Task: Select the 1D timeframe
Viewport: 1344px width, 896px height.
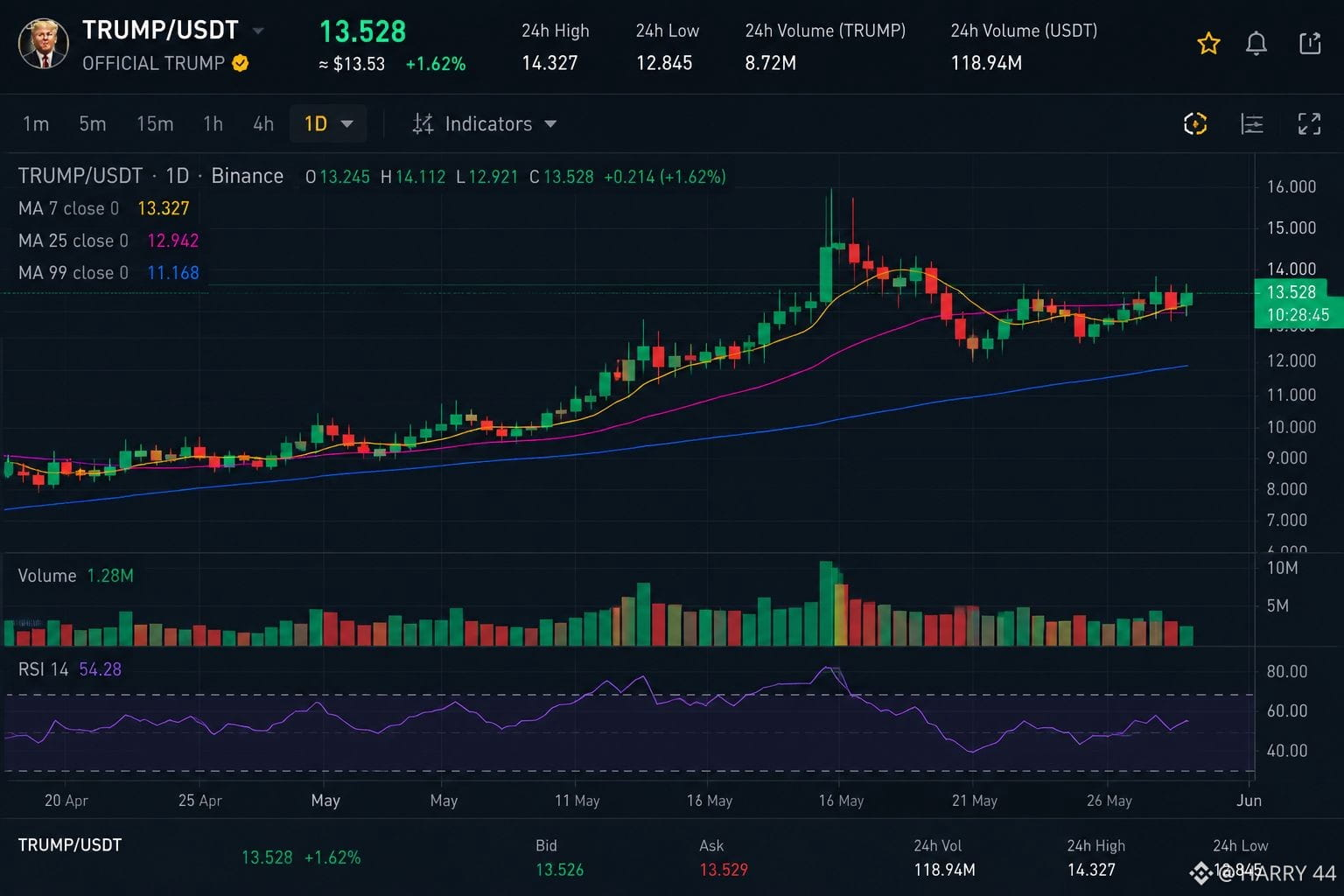Action: [x=316, y=124]
